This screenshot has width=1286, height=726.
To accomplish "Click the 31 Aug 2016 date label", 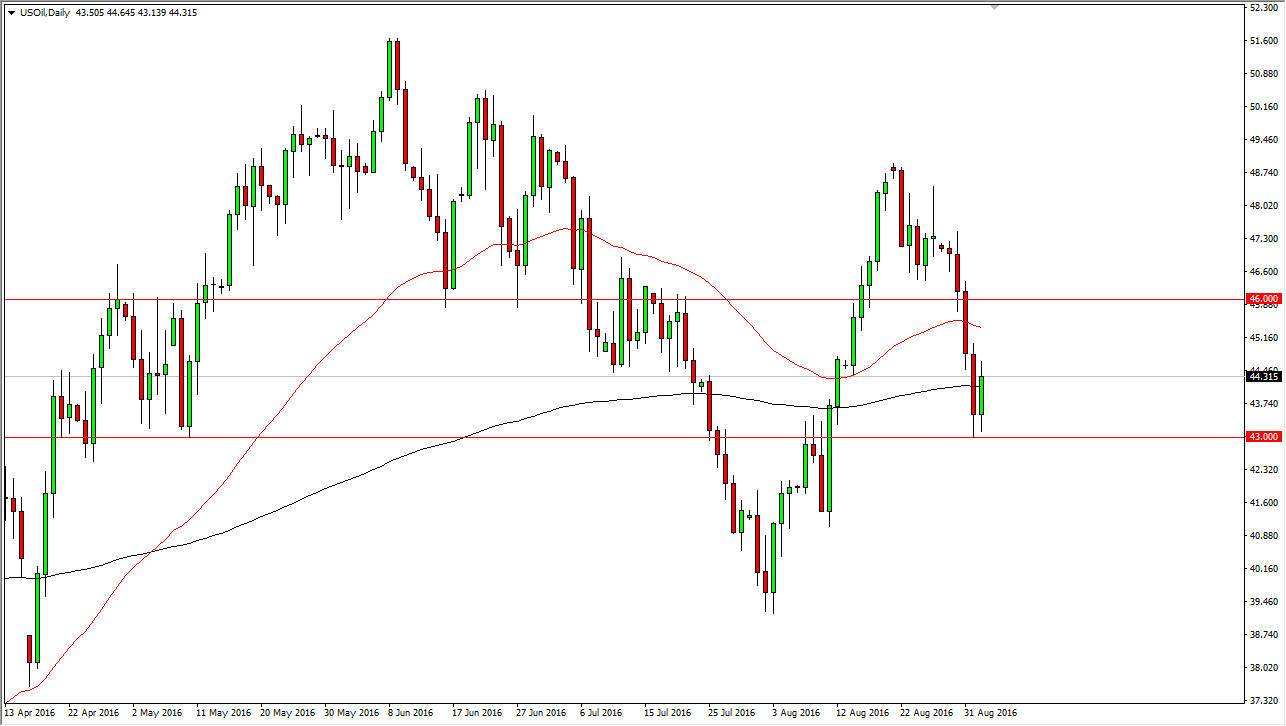I will (x=992, y=714).
